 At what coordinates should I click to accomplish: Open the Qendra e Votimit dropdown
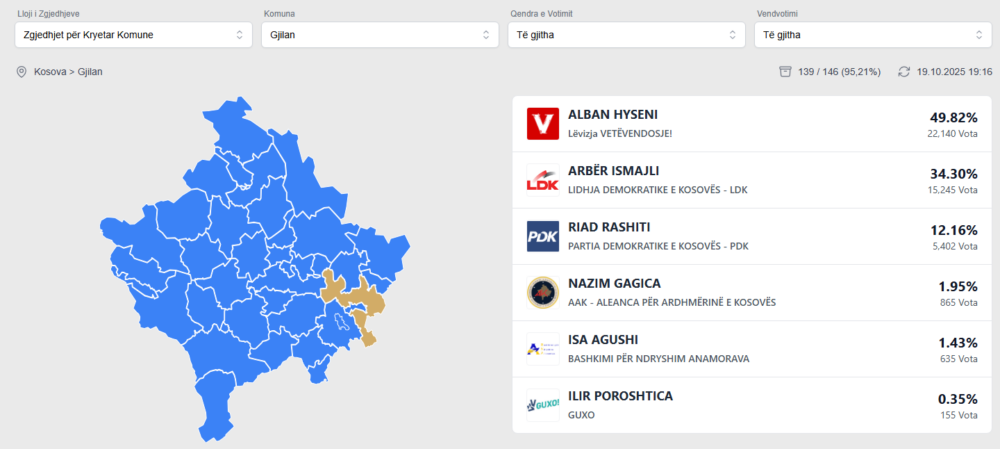(625, 35)
